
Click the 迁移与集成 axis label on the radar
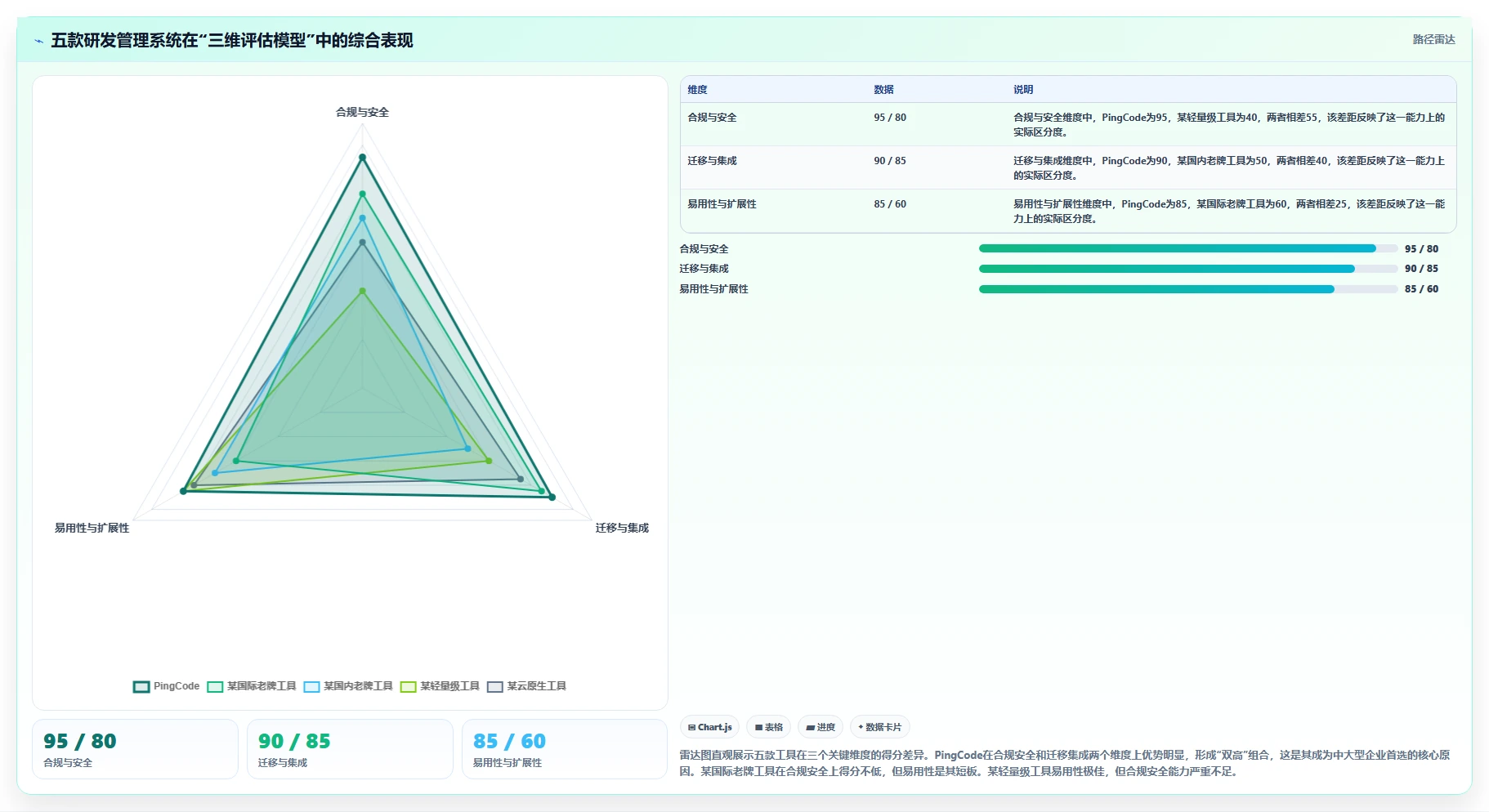[x=622, y=529]
